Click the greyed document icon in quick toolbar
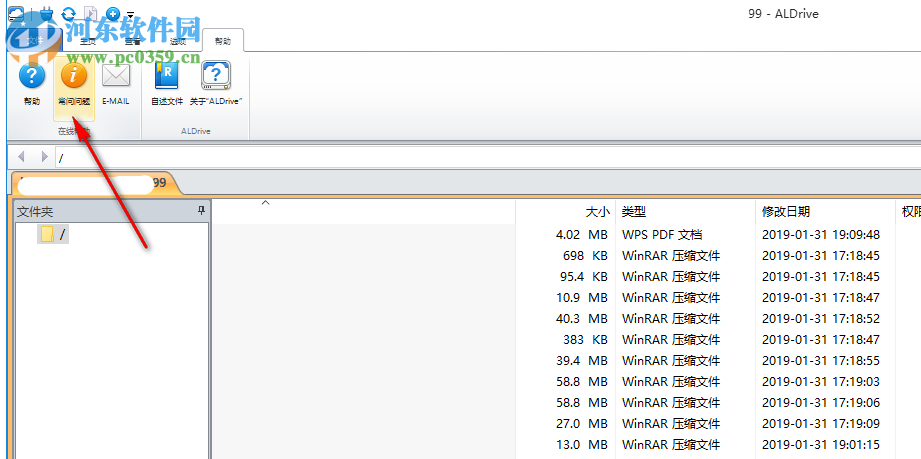Viewport: 921px width, 459px height. 90,13
